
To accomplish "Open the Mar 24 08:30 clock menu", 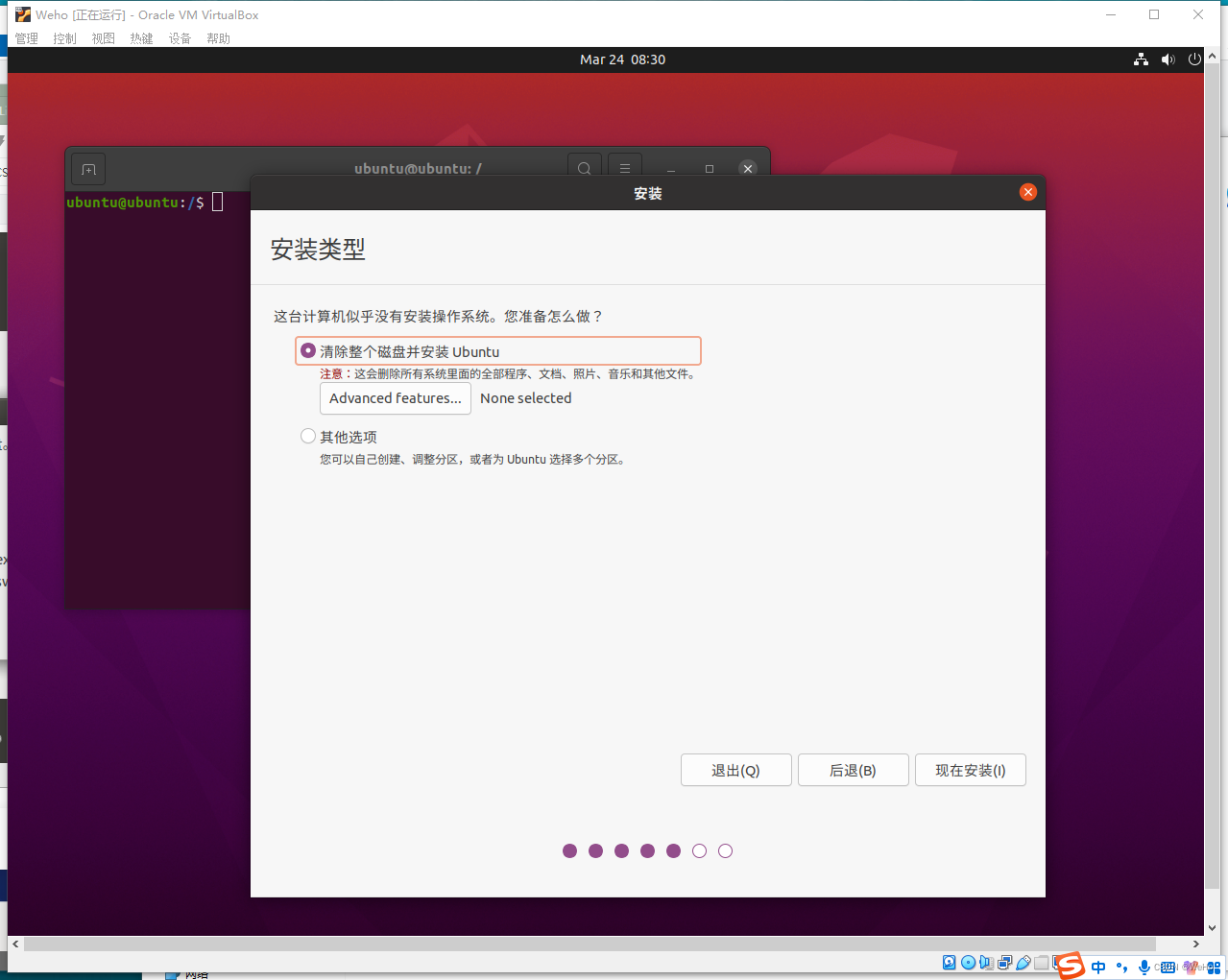I will (x=622, y=60).
